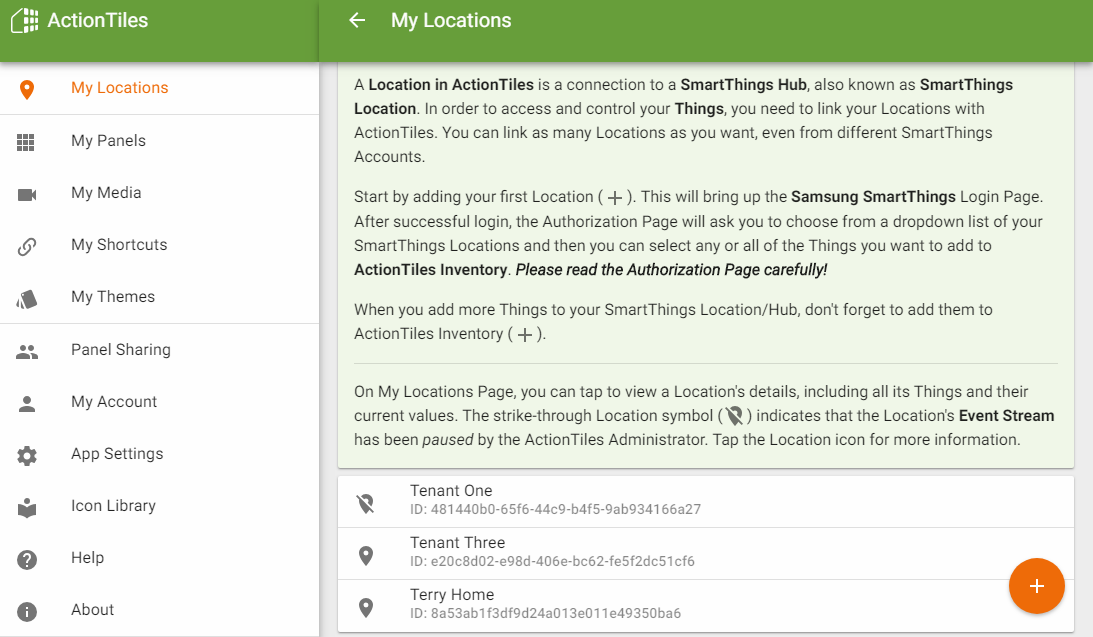Click 'Please read the Authorization Page carefully!' text
The image size is (1093, 637).
click(x=671, y=270)
